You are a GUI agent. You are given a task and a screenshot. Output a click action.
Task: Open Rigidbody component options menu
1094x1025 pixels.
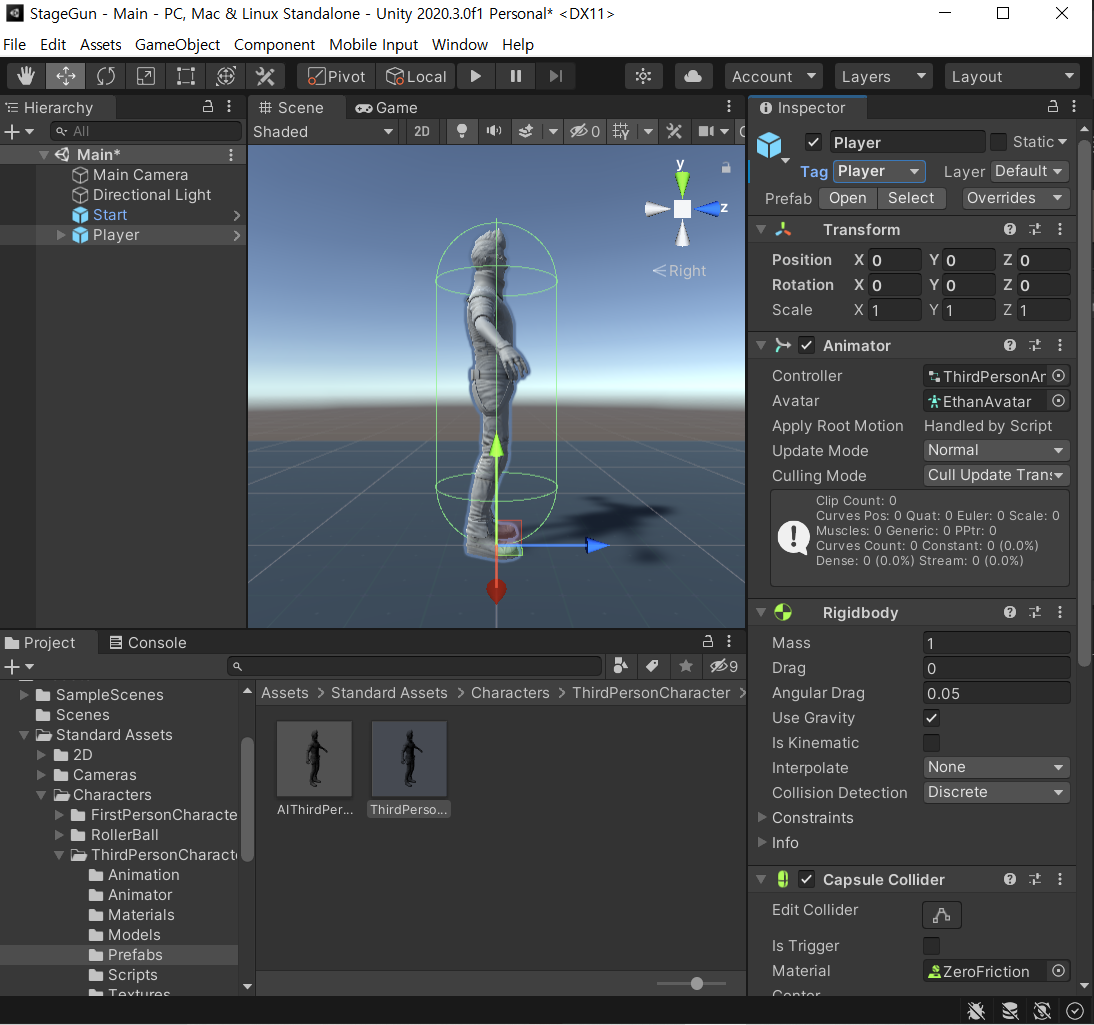[1060, 613]
